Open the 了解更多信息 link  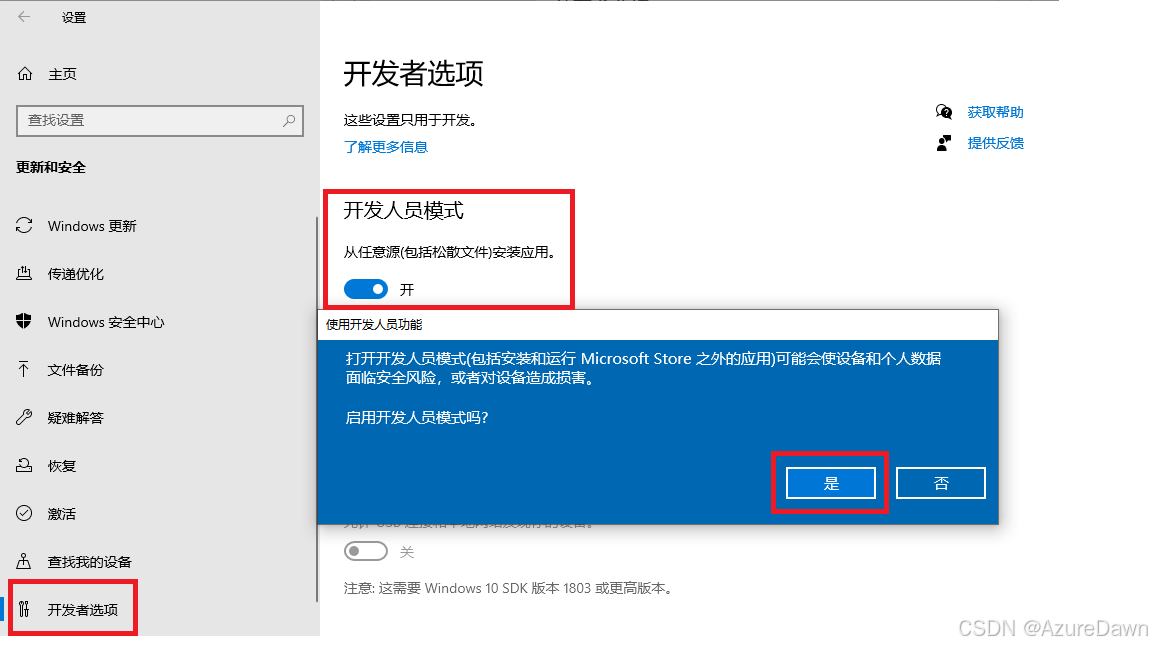click(x=386, y=147)
